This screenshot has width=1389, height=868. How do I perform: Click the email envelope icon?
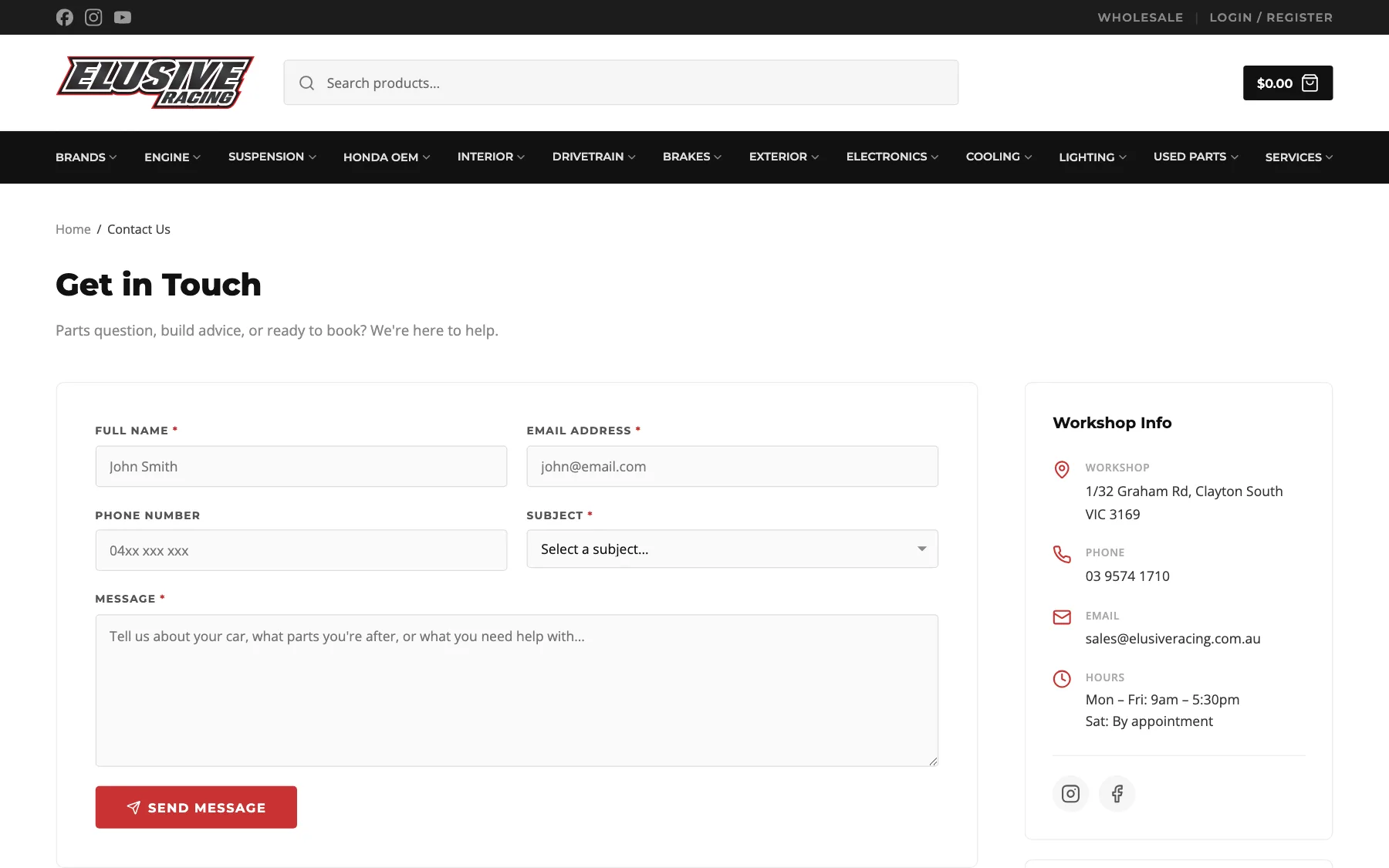1062,617
